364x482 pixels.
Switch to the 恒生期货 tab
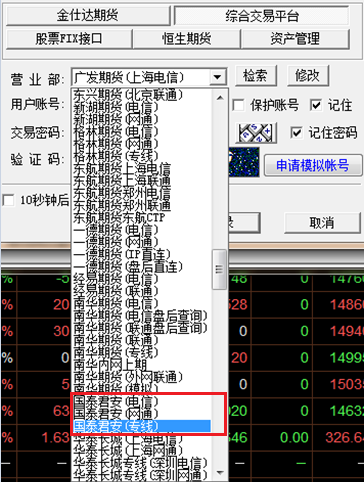(x=187, y=39)
